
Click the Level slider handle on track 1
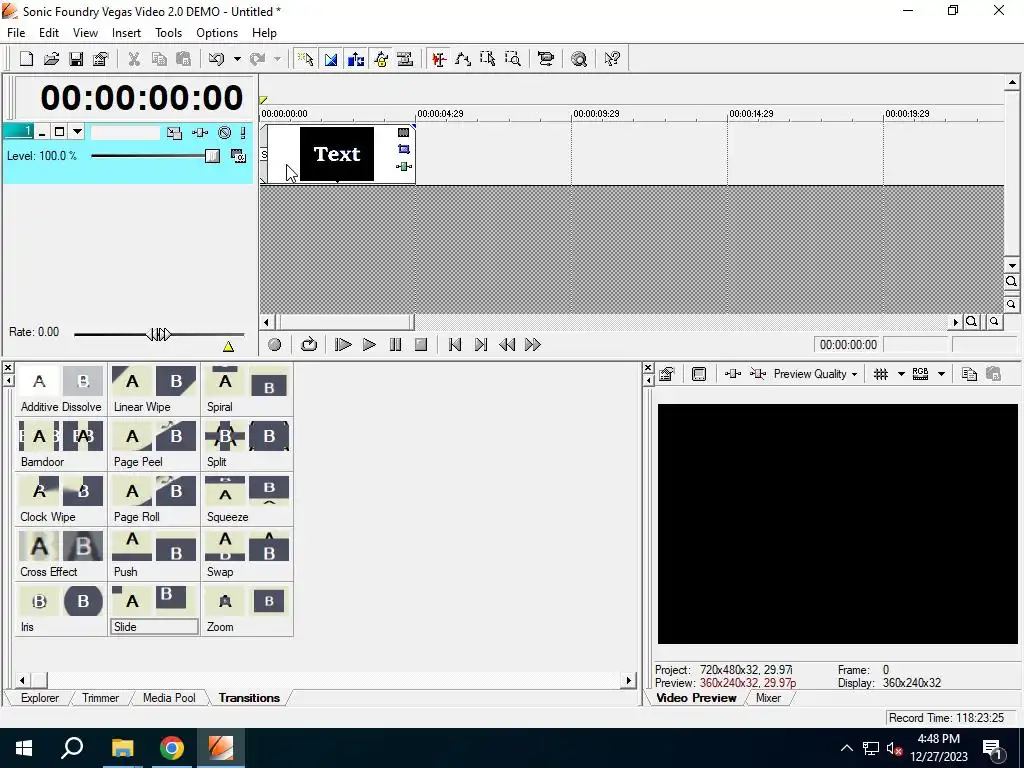[212, 155]
